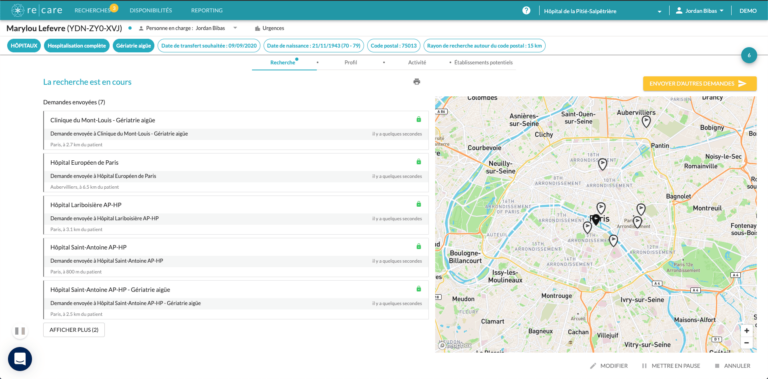Open the help question mark icon

tap(526, 10)
